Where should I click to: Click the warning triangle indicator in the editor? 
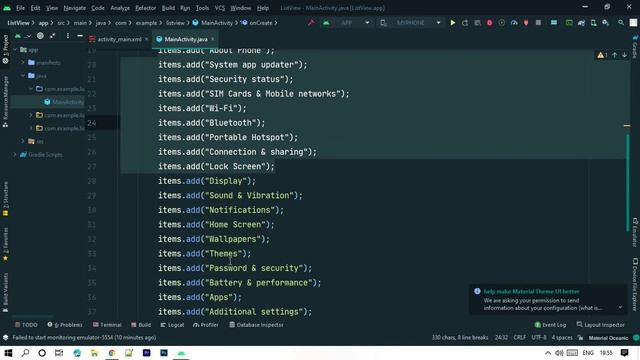pos(600,55)
